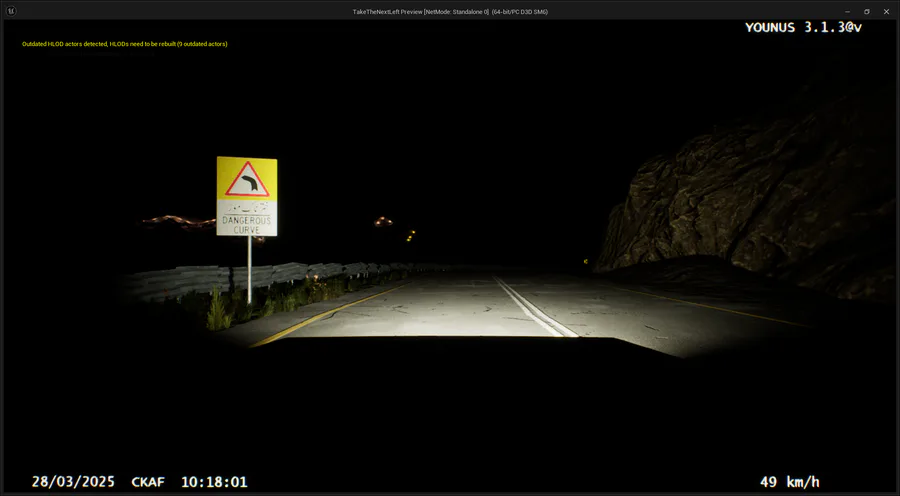Click the 'CKAF' label on dashcam overlay
Viewport: 900px width, 496px height.
click(148, 482)
